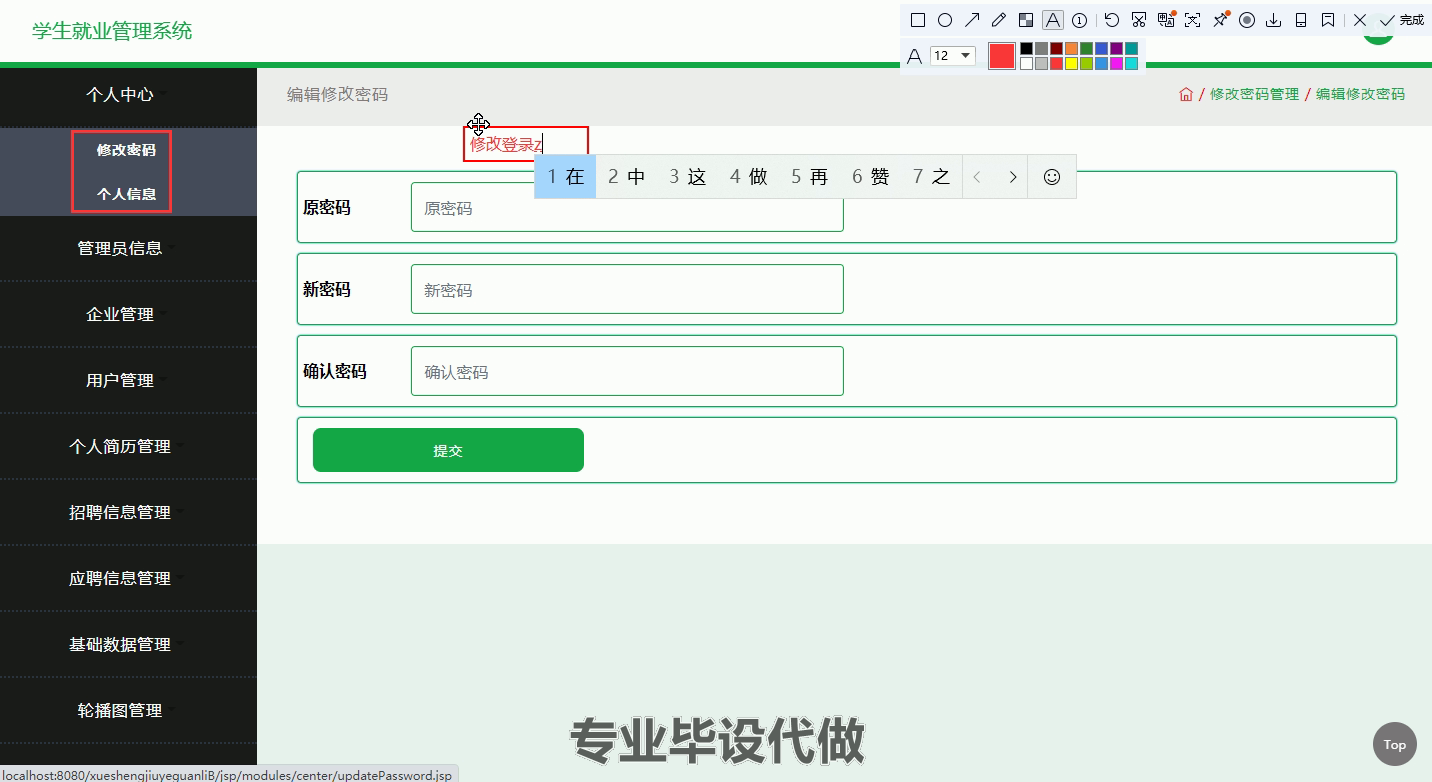Viewport: 1432px width, 782px height.
Task: Expand the 个人中心 sidebar menu
Action: coord(120,94)
